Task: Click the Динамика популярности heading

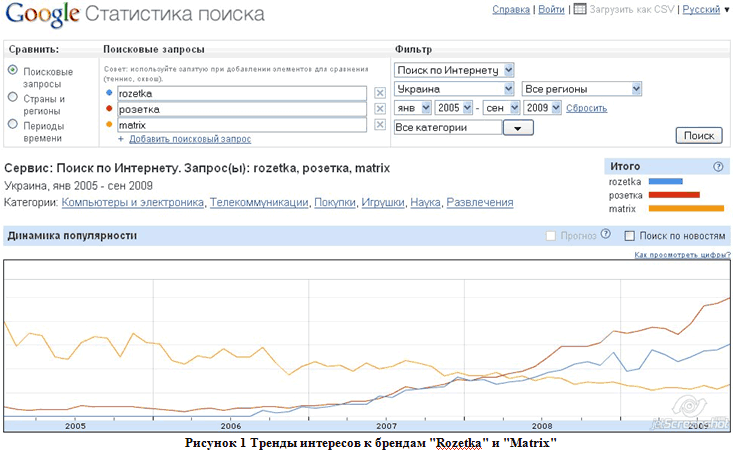Action: (72, 235)
